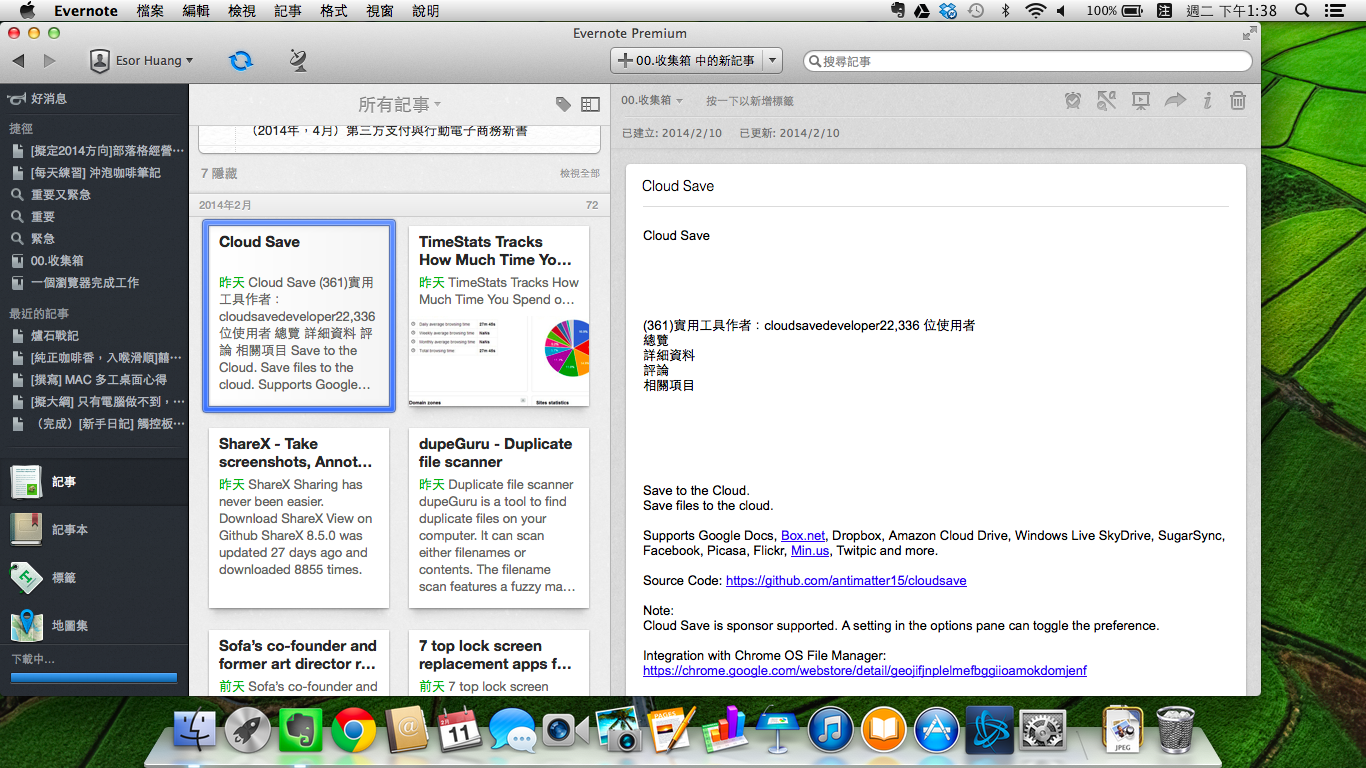The height and width of the screenshot is (768, 1366).
Task: Delete note with the trash icon
Action: coord(1237,100)
